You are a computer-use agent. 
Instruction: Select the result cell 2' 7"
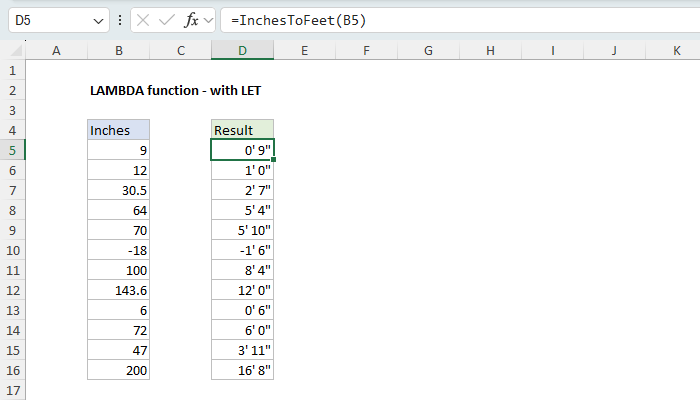[x=242, y=191]
